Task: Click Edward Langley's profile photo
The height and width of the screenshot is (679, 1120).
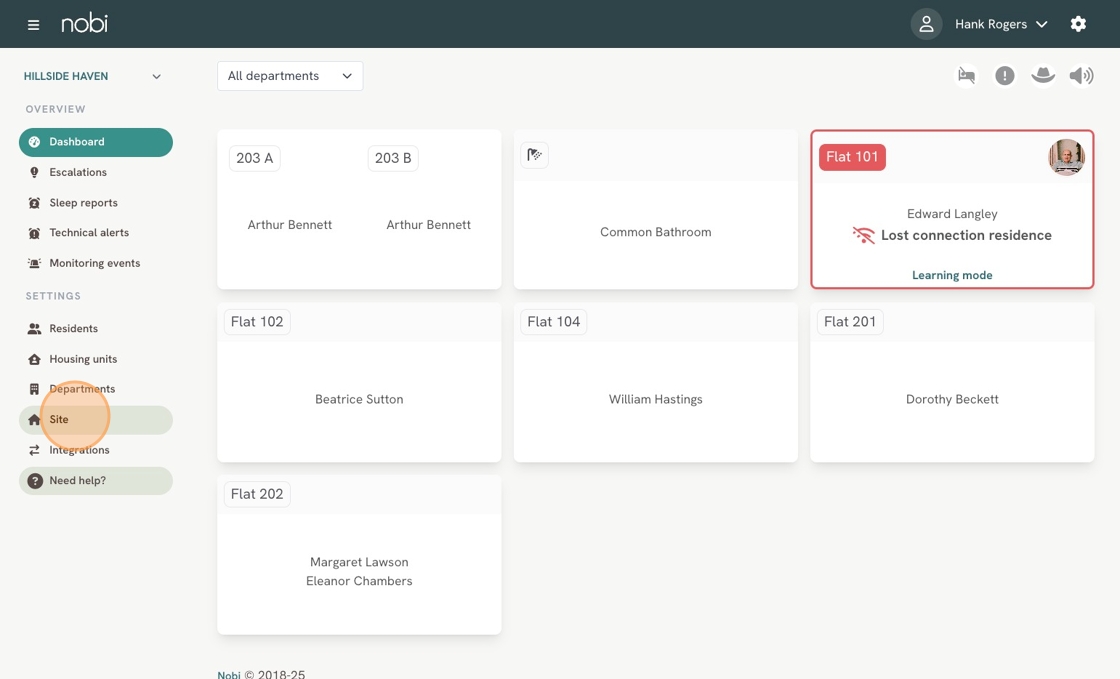Action: point(1066,157)
